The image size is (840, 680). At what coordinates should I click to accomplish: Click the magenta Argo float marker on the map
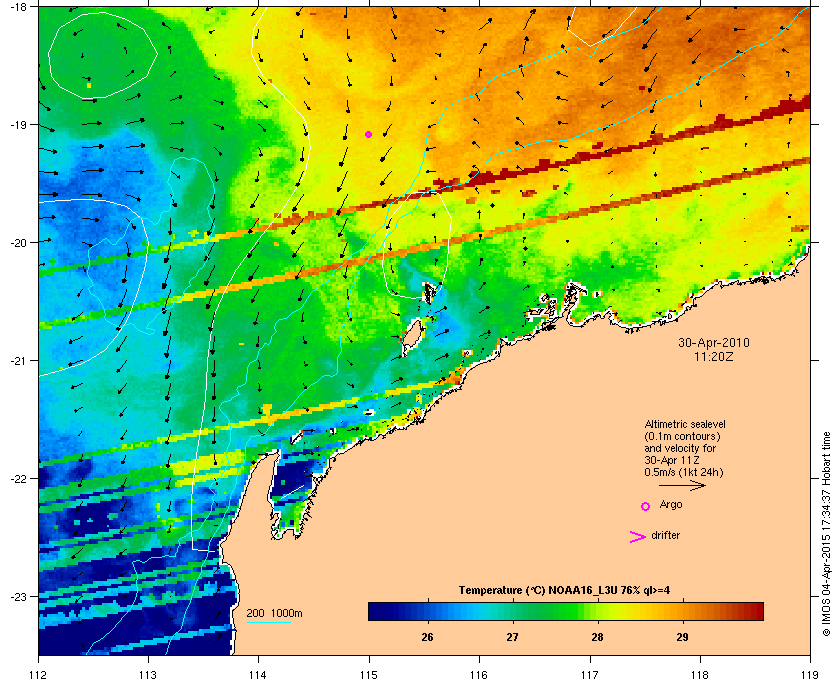[368, 134]
